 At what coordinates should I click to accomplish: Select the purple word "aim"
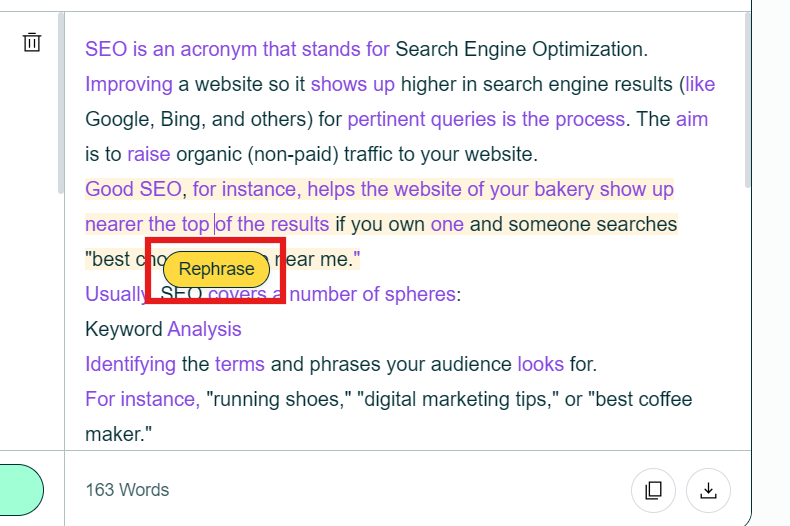point(692,119)
